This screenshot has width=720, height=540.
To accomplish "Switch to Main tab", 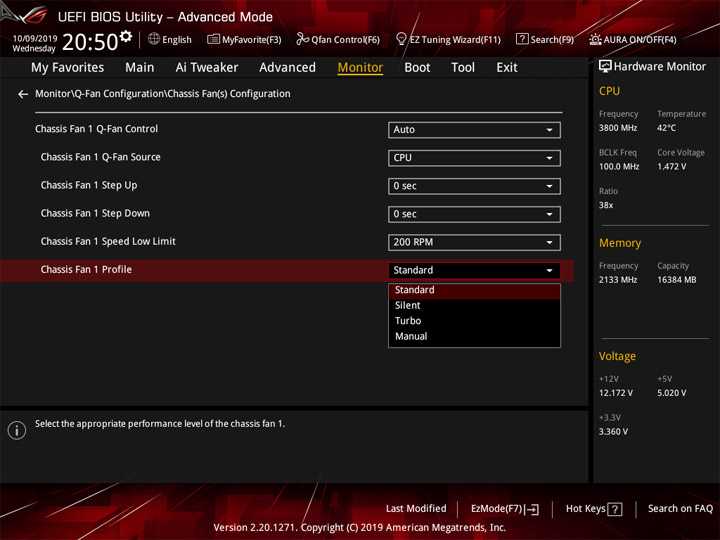I will [140, 68].
